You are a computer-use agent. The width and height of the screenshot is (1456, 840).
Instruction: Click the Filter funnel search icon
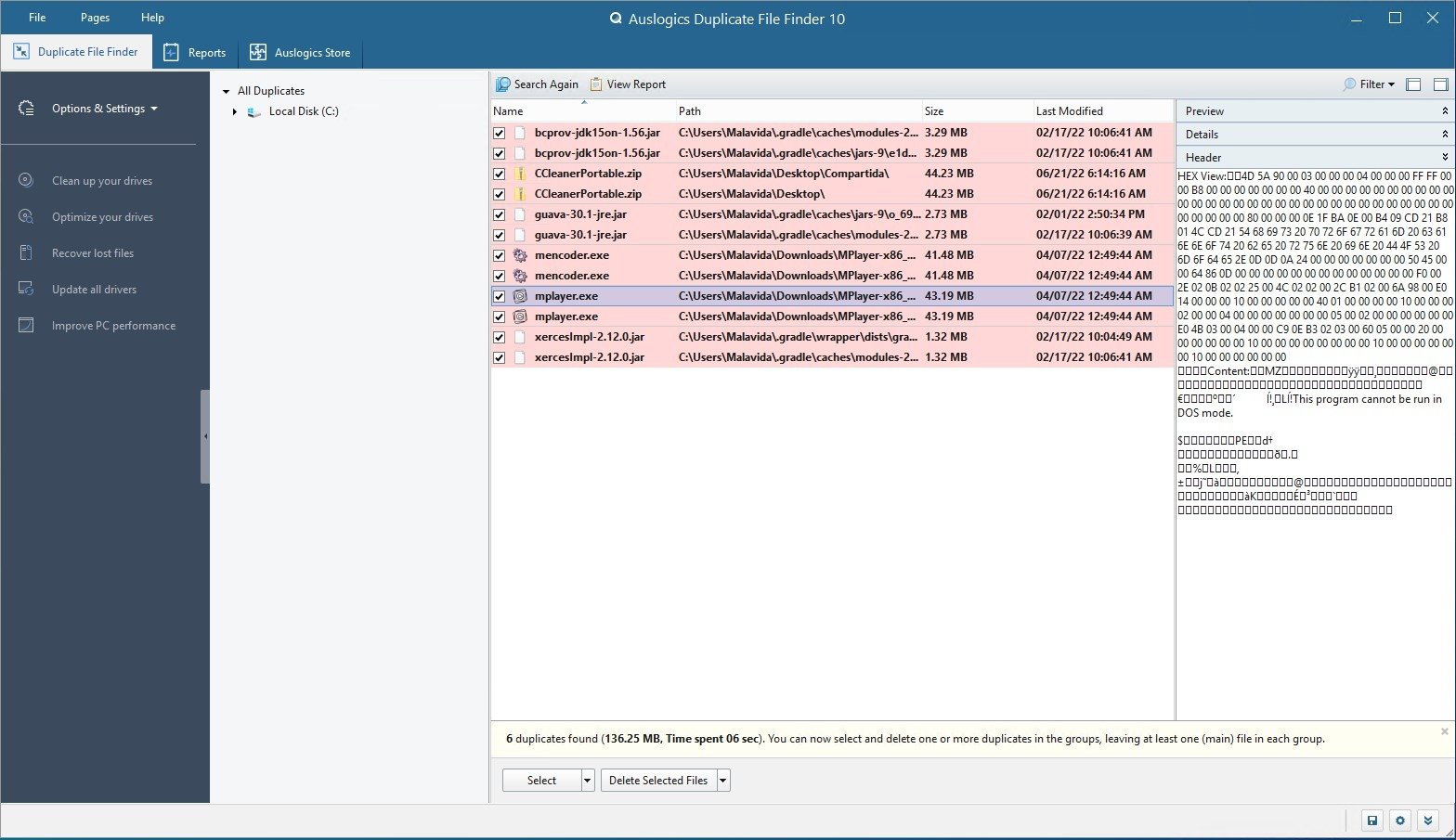pos(1349,84)
